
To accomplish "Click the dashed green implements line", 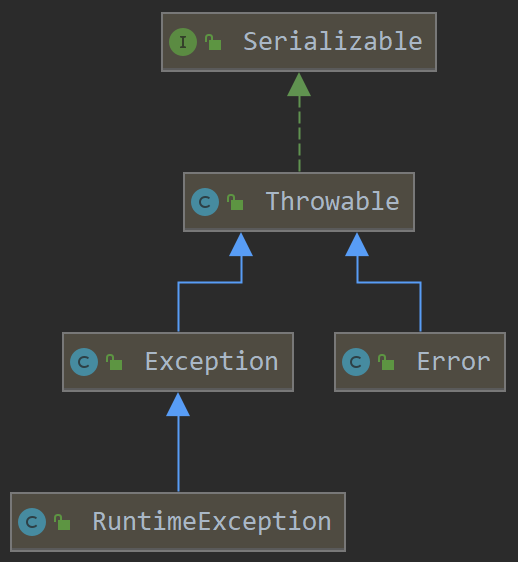I will (299, 134).
